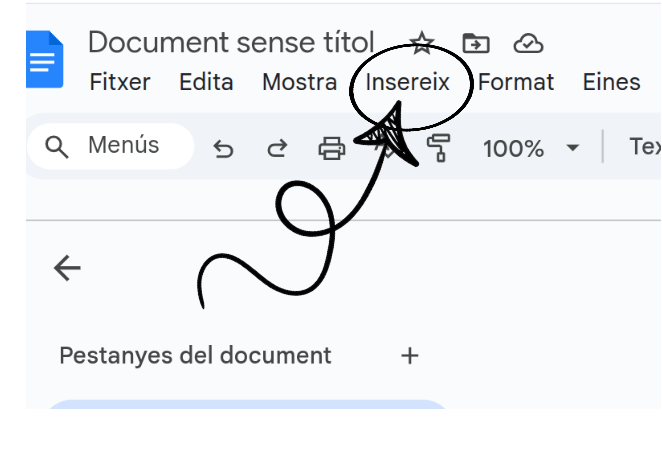662x465 pixels.
Task: Click the Menús search box
Action: (x=110, y=146)
